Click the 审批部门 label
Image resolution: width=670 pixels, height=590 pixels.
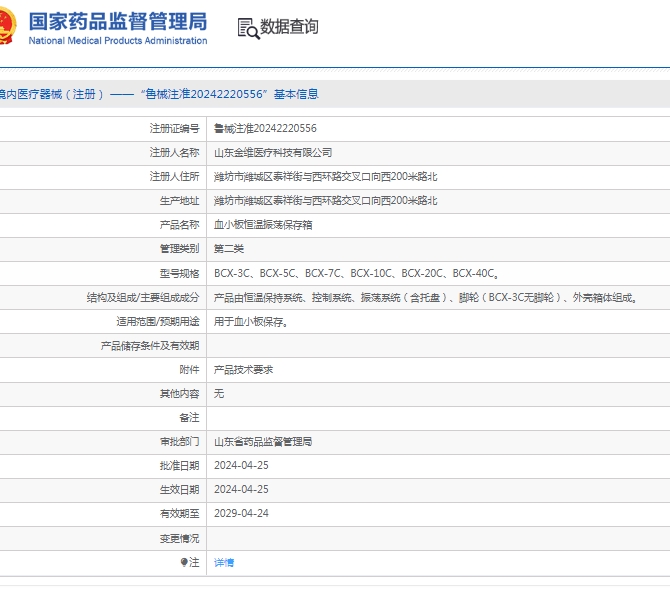click(x=179, y=442)
